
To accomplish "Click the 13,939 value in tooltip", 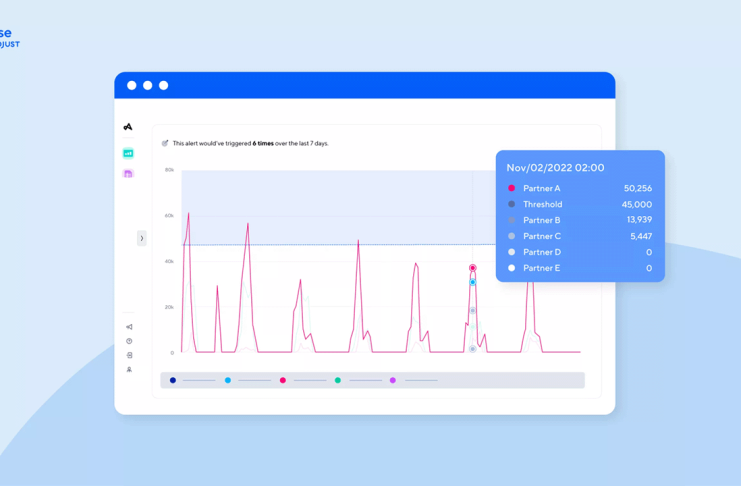I will (x=639, y=220).
